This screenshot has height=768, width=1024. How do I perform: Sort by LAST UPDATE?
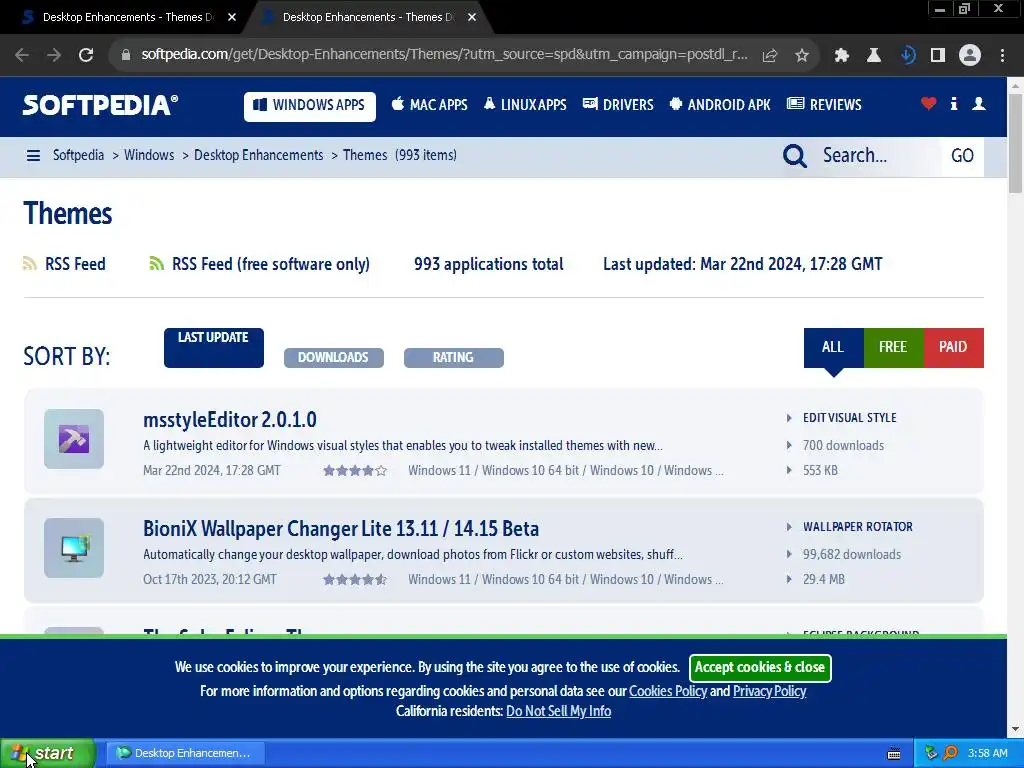tap(214, 347)
